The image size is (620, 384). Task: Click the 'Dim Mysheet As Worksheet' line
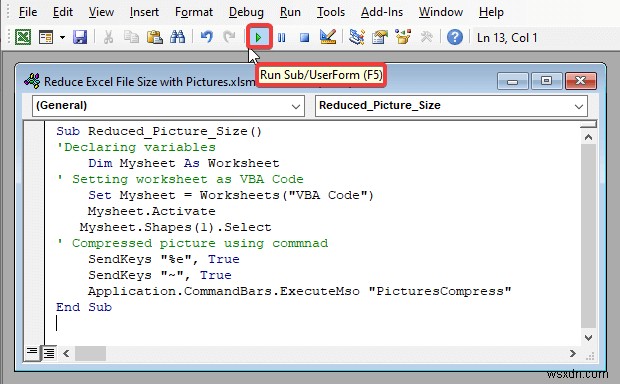point(183,163)
